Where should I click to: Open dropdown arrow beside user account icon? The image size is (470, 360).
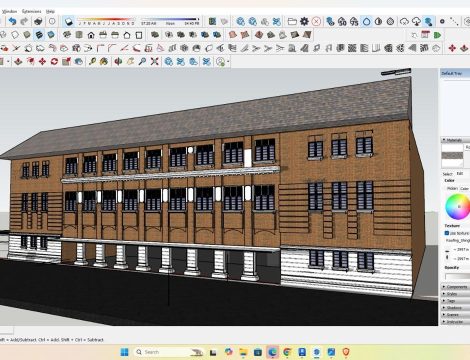pos(228,62)
